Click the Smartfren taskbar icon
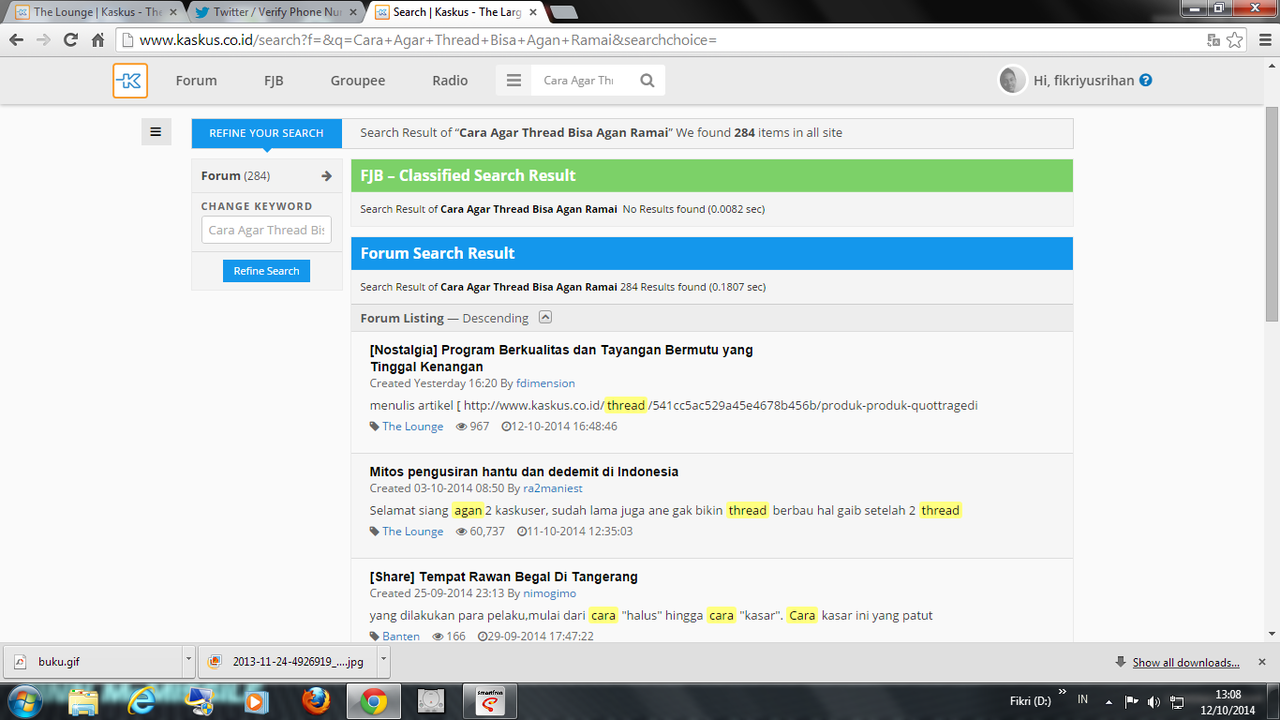Image resolution: width=1280 pixels, height=720 pixels. [x=490, y=701]
